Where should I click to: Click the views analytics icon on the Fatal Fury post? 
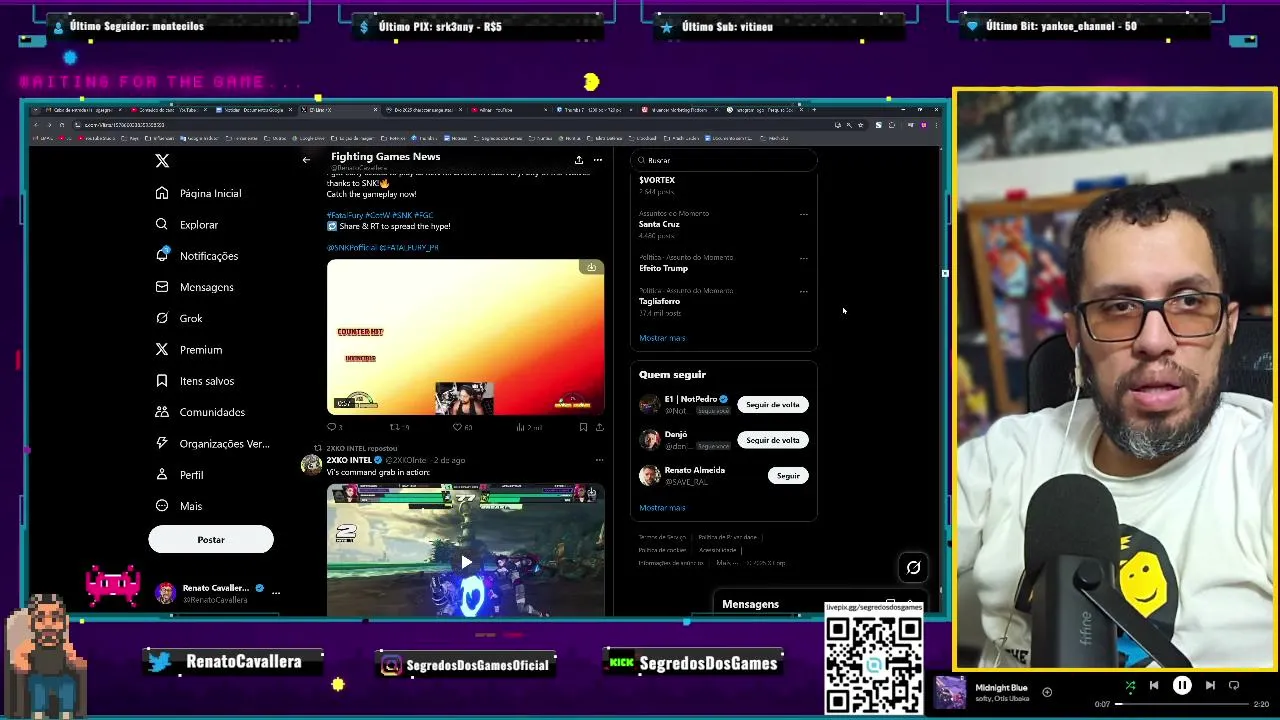coord(520,427)
